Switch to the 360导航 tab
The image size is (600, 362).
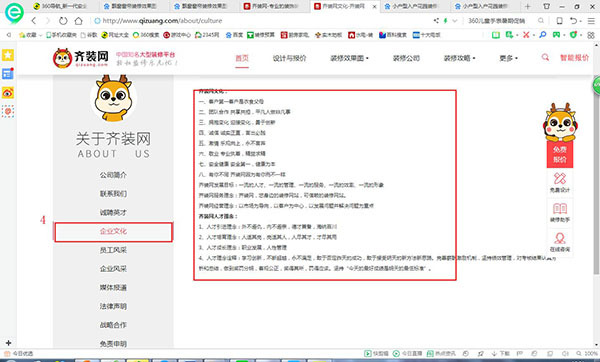coord(59,6)
